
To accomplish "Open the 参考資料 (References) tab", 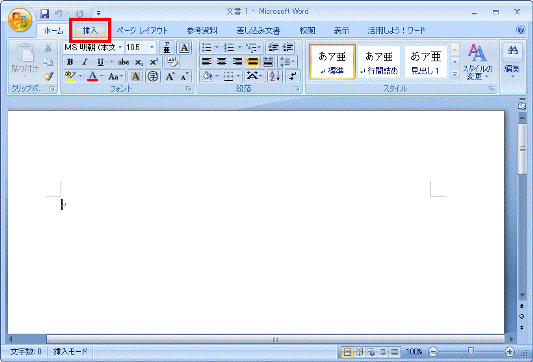I will [202, 31].
